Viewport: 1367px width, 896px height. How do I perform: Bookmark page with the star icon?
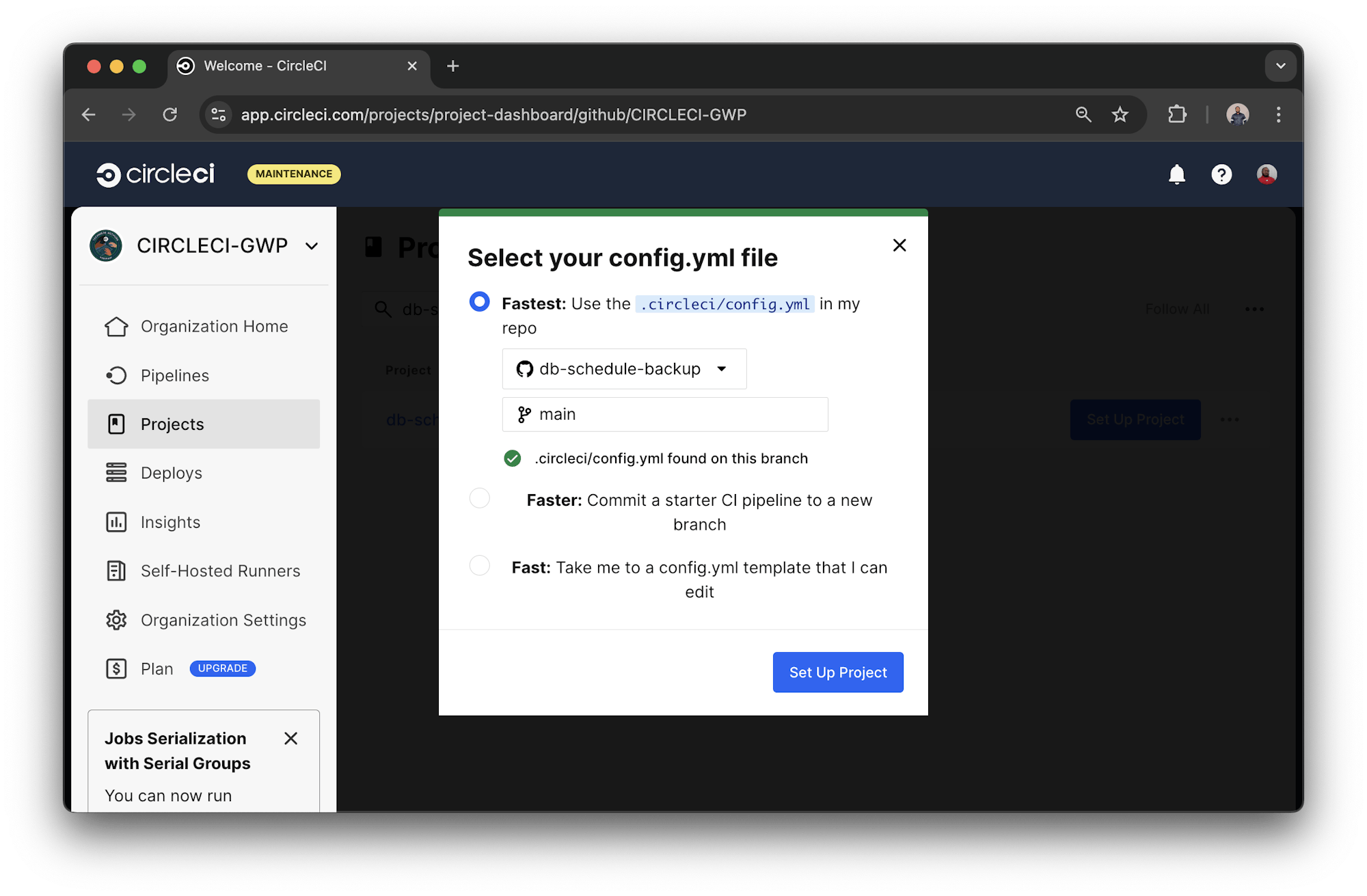tap(1120, 114)
